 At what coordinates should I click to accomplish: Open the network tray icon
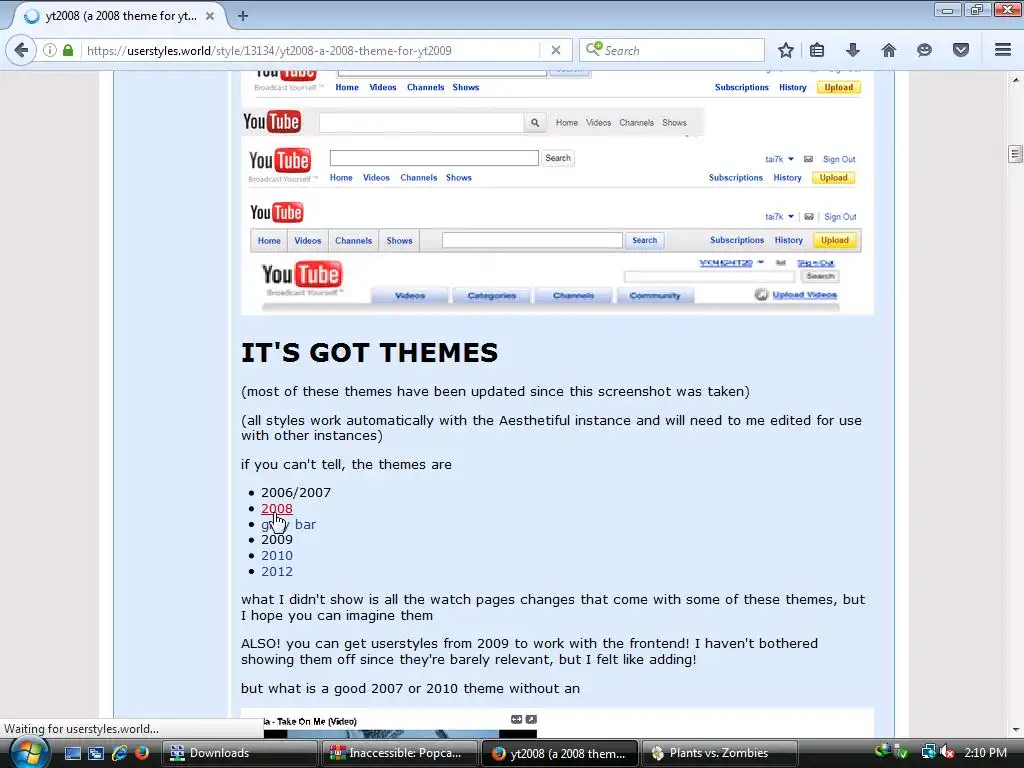point(927,753)
